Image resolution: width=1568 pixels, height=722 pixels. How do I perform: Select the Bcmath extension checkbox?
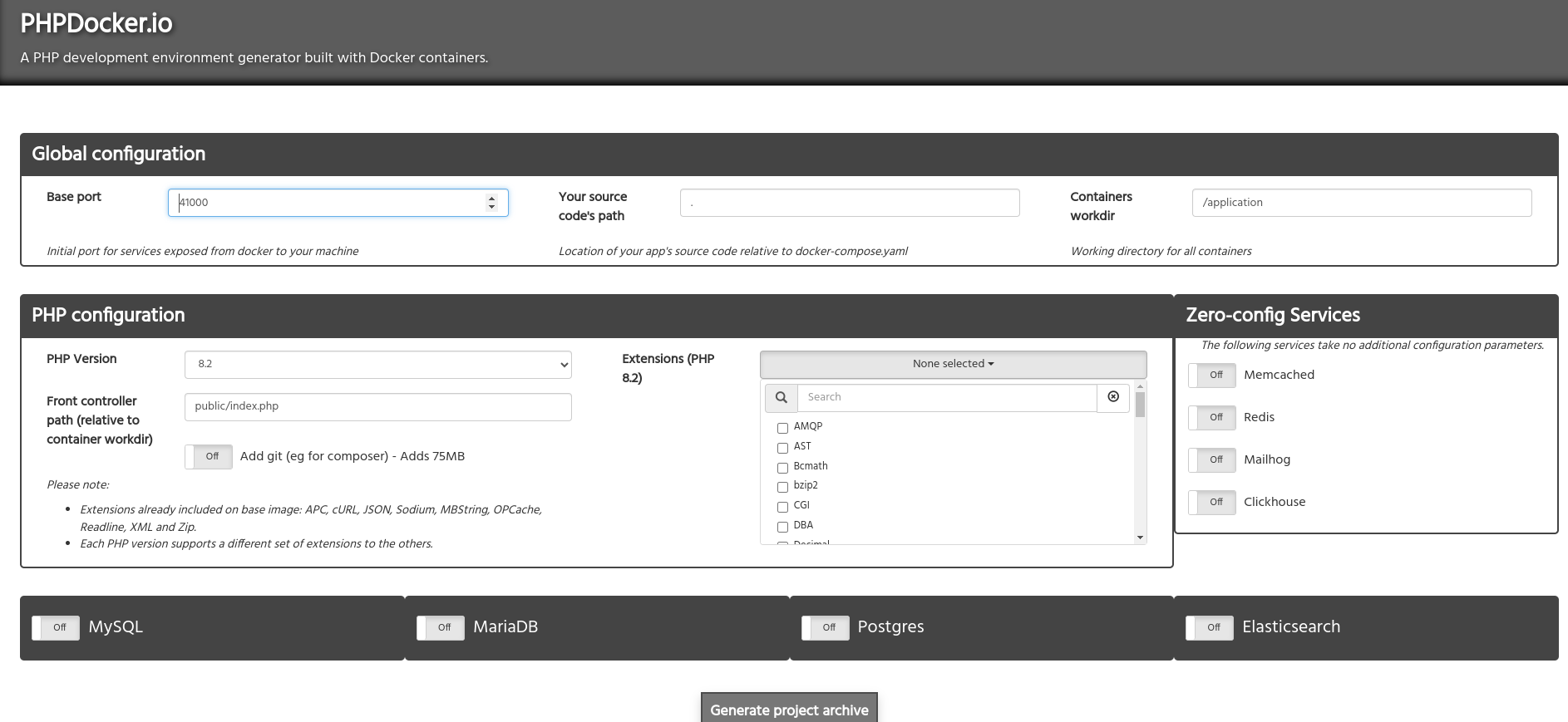[782, 468]
